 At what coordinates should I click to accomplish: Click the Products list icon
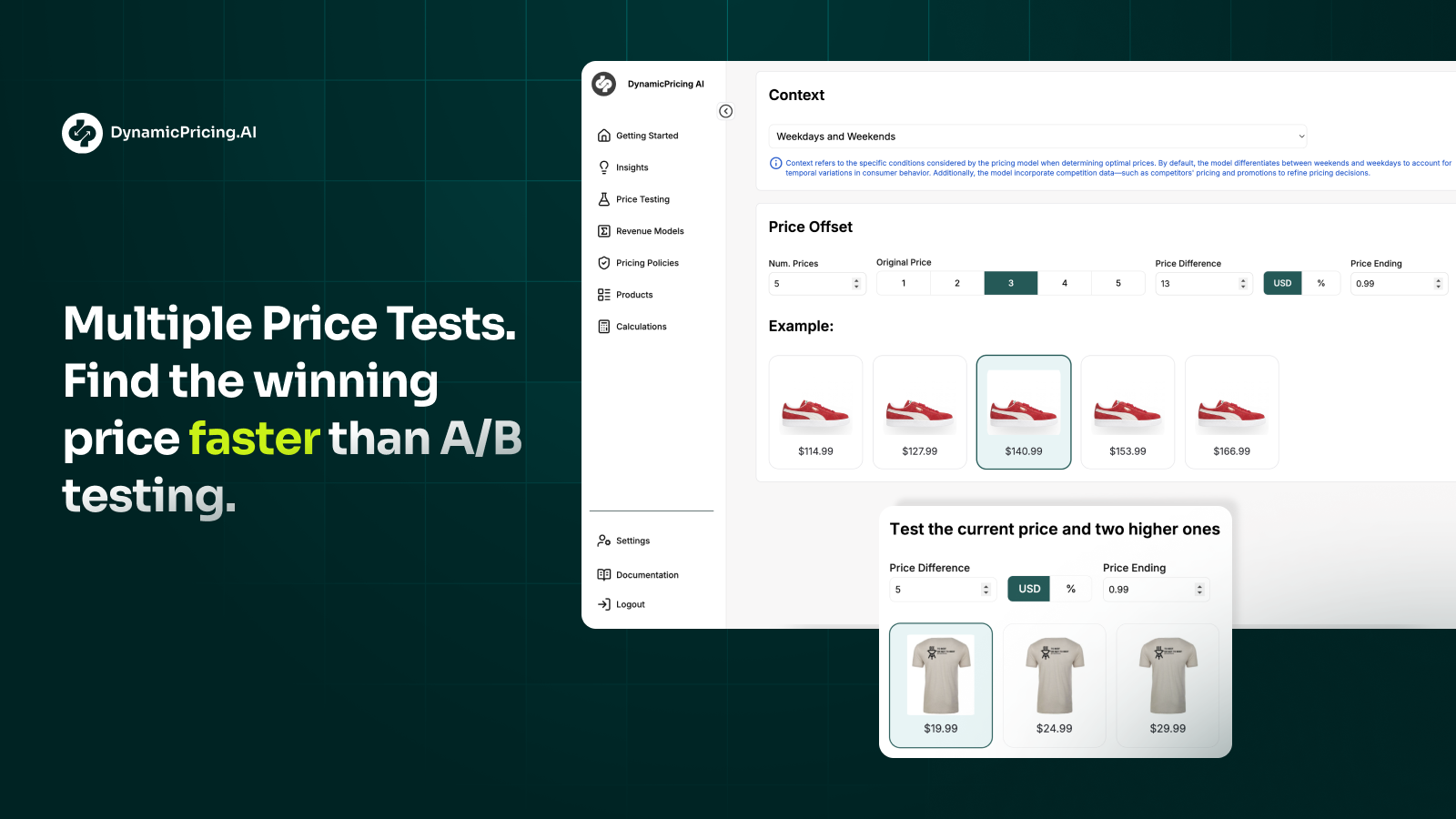[x=604, y=295]
